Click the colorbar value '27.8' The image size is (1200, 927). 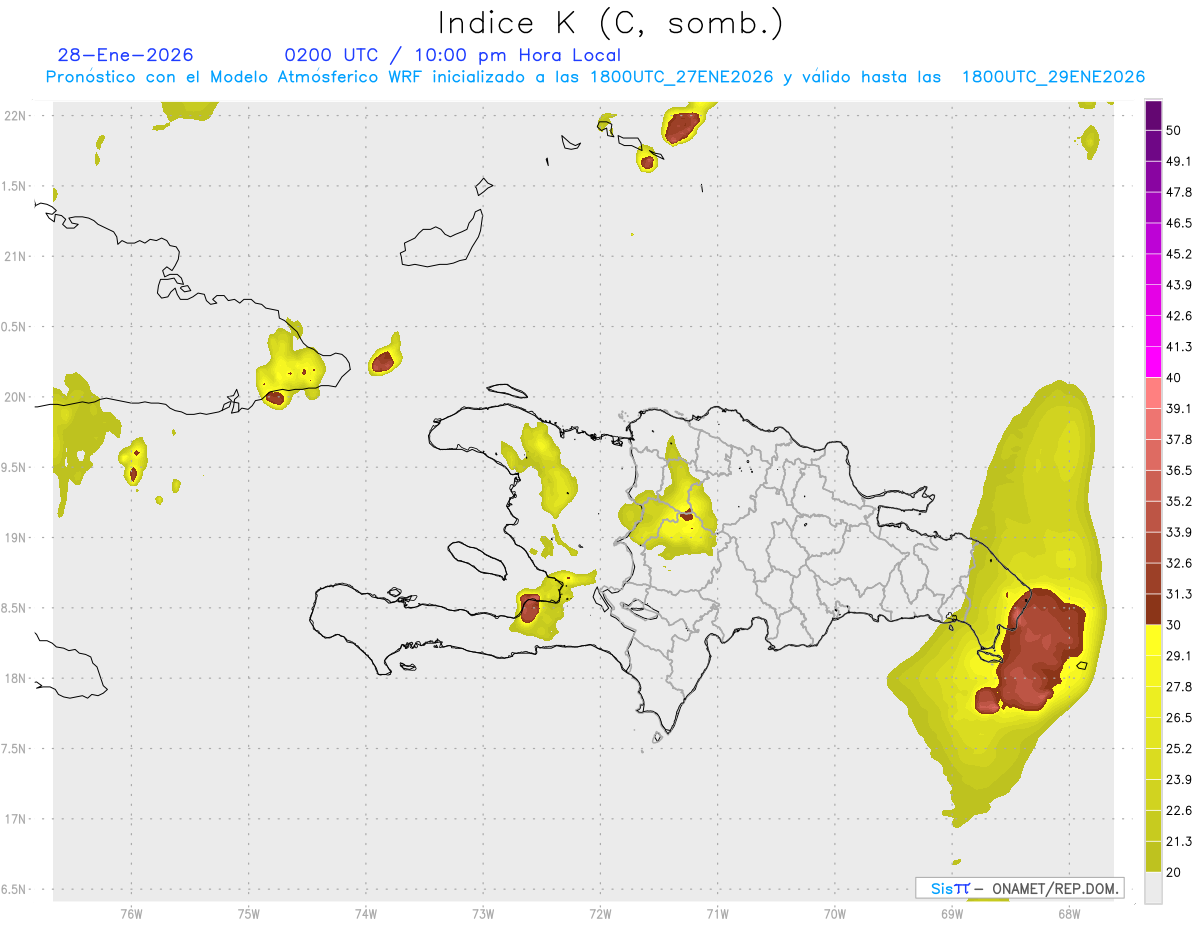tap(1179, 687)
